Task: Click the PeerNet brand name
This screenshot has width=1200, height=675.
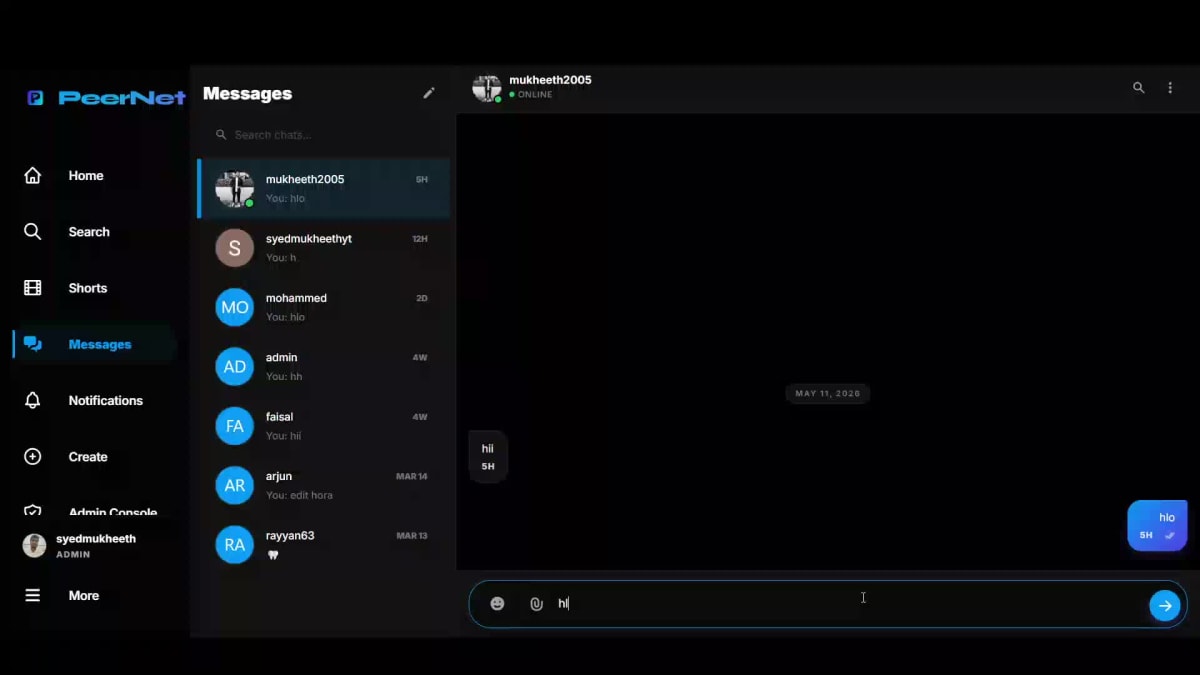Action: tap(122, 98)
